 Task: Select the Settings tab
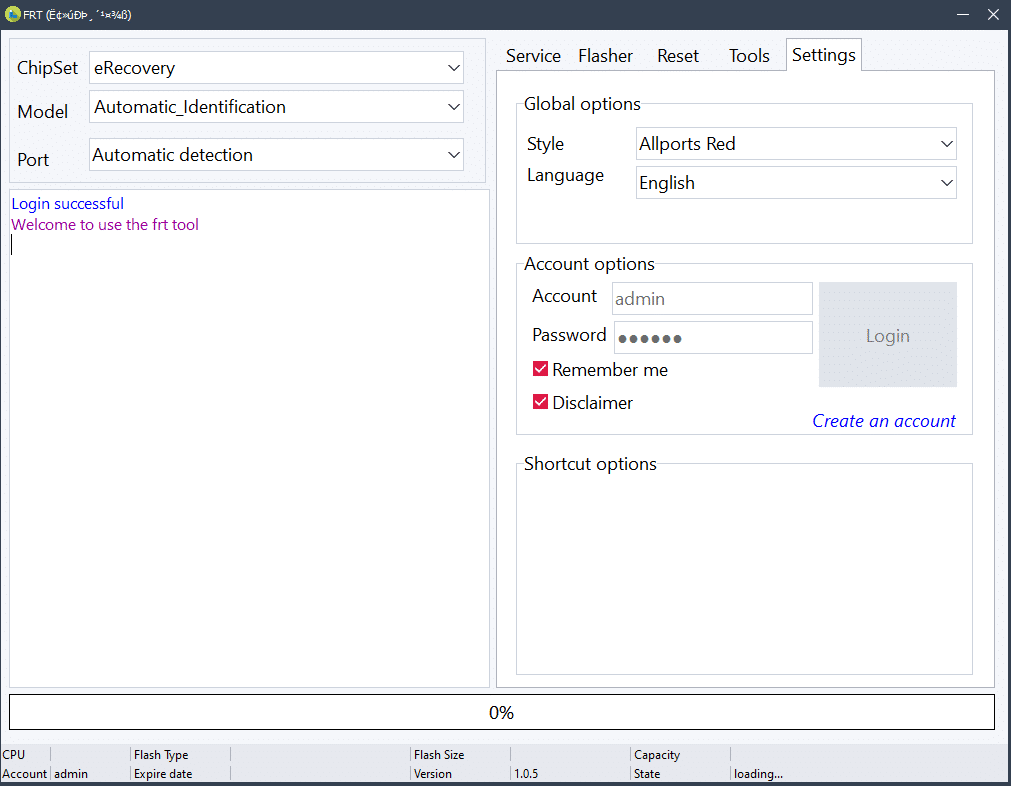coord(823,55)
